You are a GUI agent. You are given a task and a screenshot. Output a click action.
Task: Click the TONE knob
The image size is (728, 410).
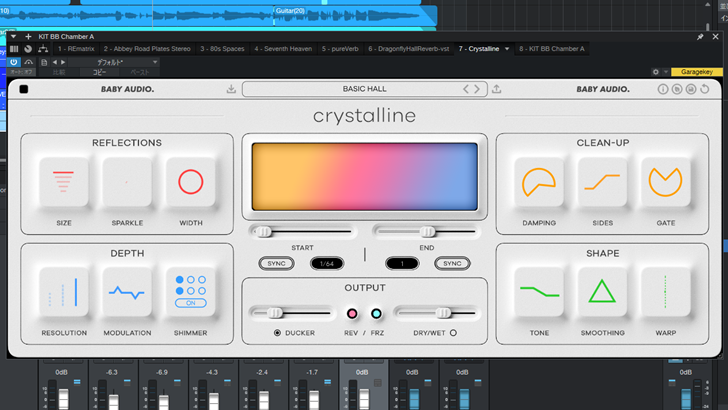click(x=539, y=292)
